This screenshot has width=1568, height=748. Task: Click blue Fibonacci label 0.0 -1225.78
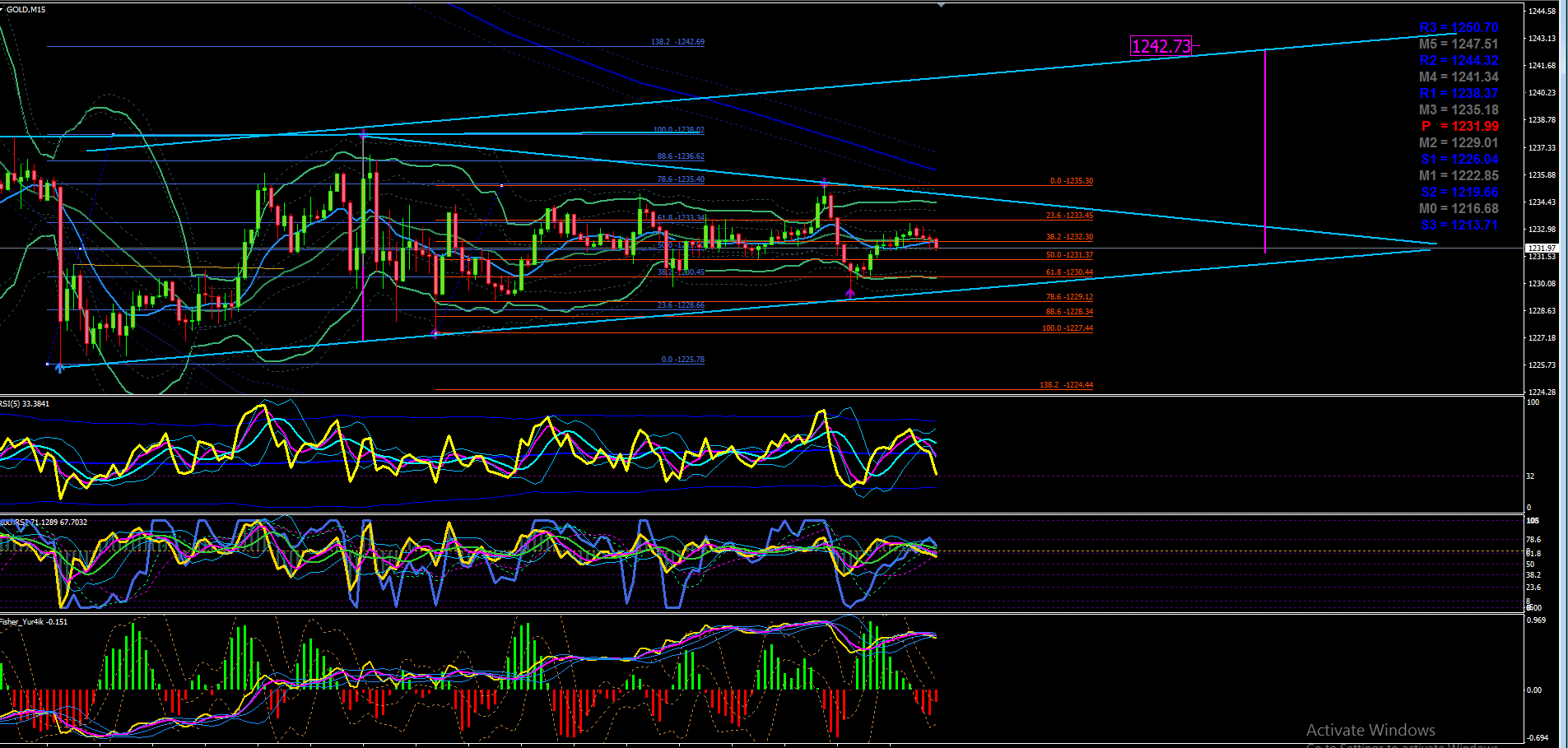tap(683, 360)
